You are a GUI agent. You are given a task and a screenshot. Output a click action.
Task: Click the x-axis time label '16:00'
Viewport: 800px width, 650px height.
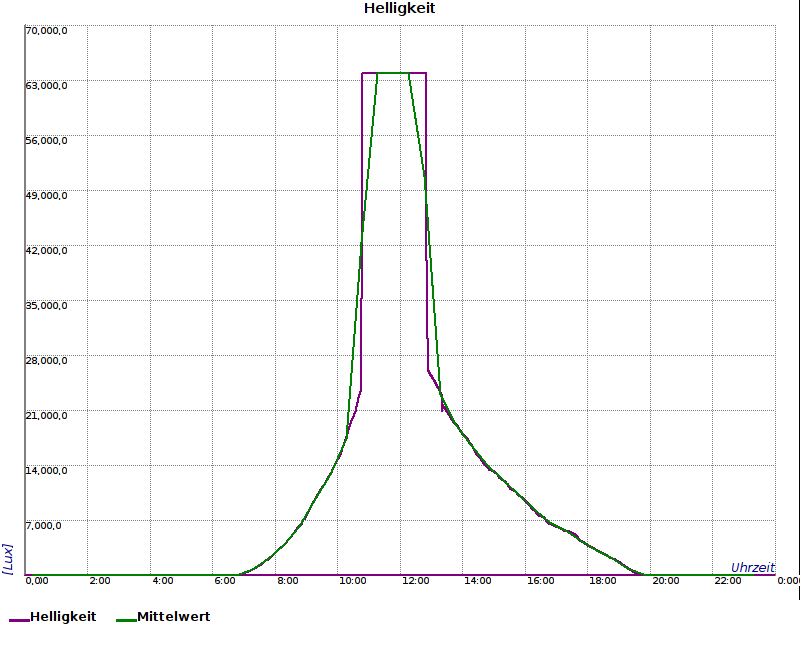[x=540, y=581]
